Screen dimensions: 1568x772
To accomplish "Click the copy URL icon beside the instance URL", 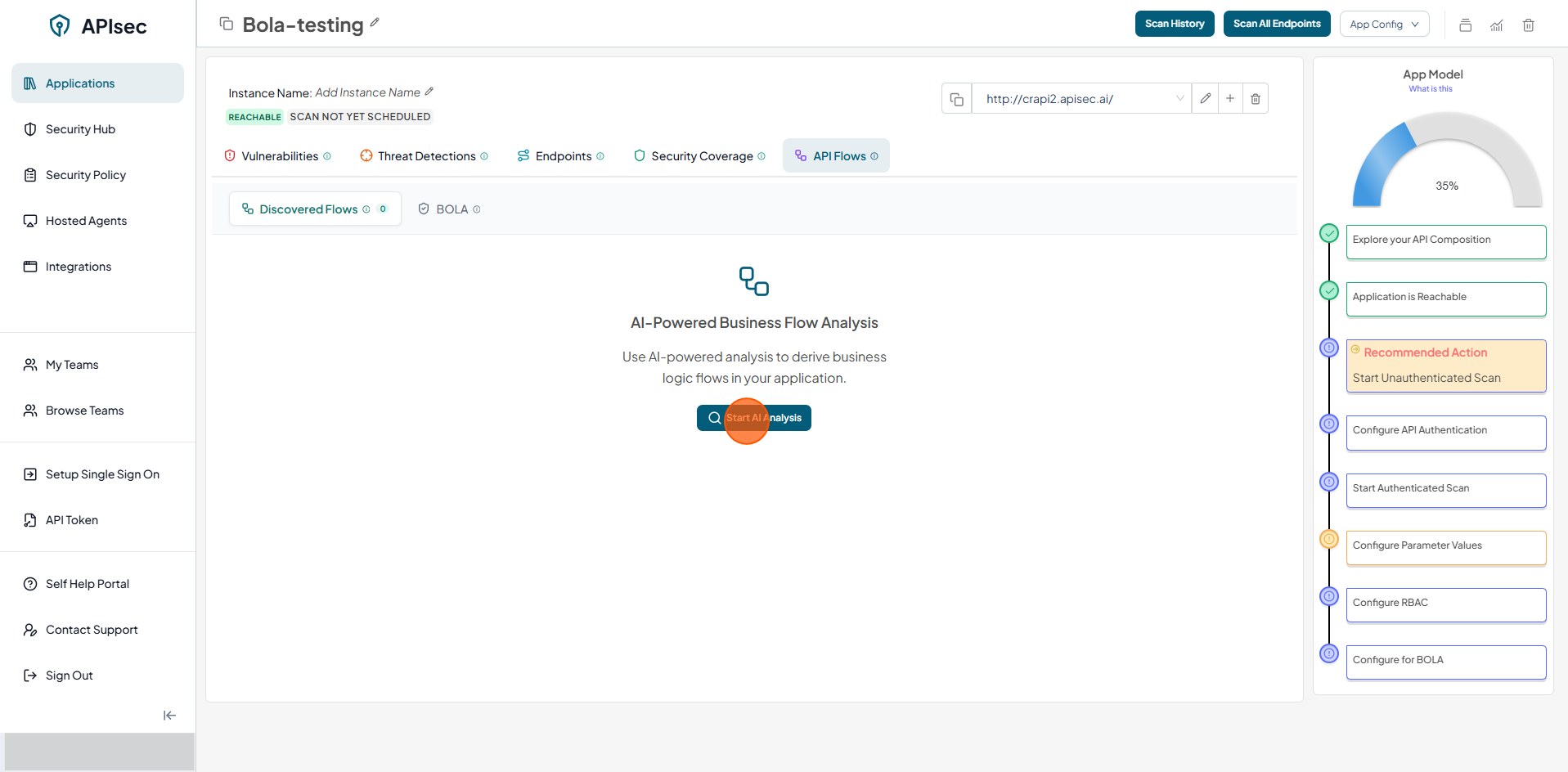I will point(956,99).
